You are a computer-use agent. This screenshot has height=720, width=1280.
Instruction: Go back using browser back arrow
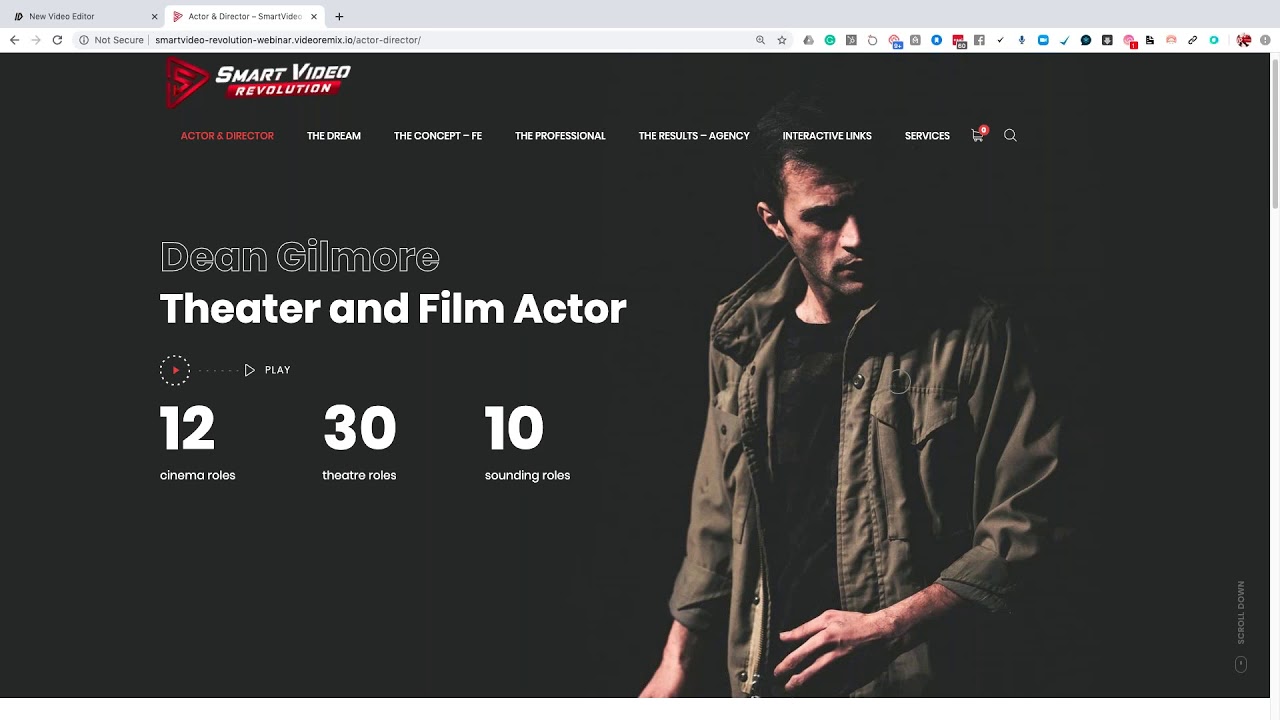[x=14, y=40]
